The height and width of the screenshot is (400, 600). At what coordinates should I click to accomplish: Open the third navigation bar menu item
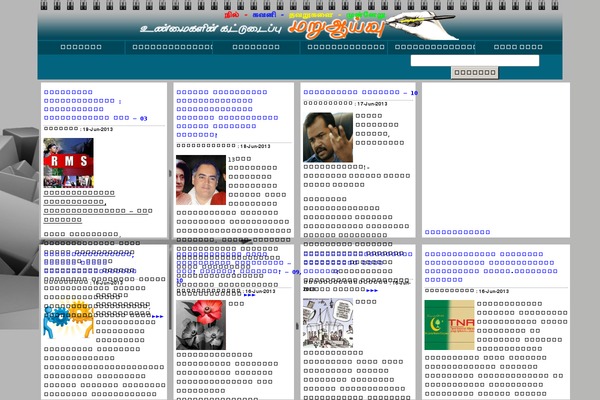click(256, 47)
